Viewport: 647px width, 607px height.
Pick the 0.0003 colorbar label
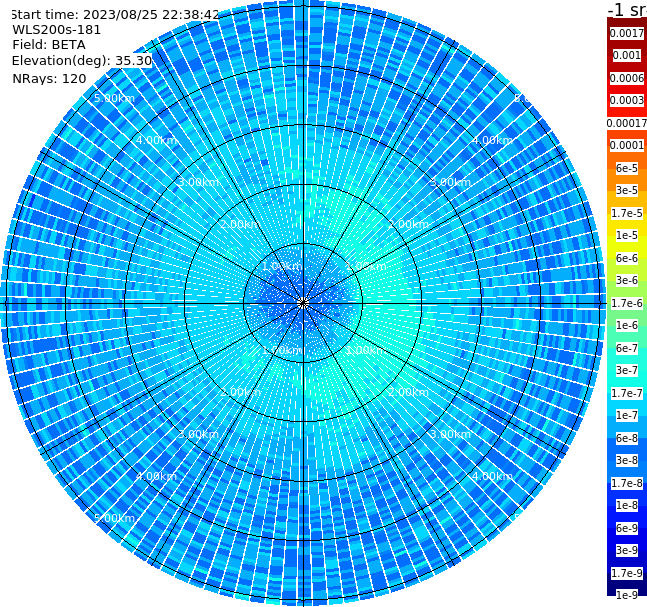coord(627,100)
